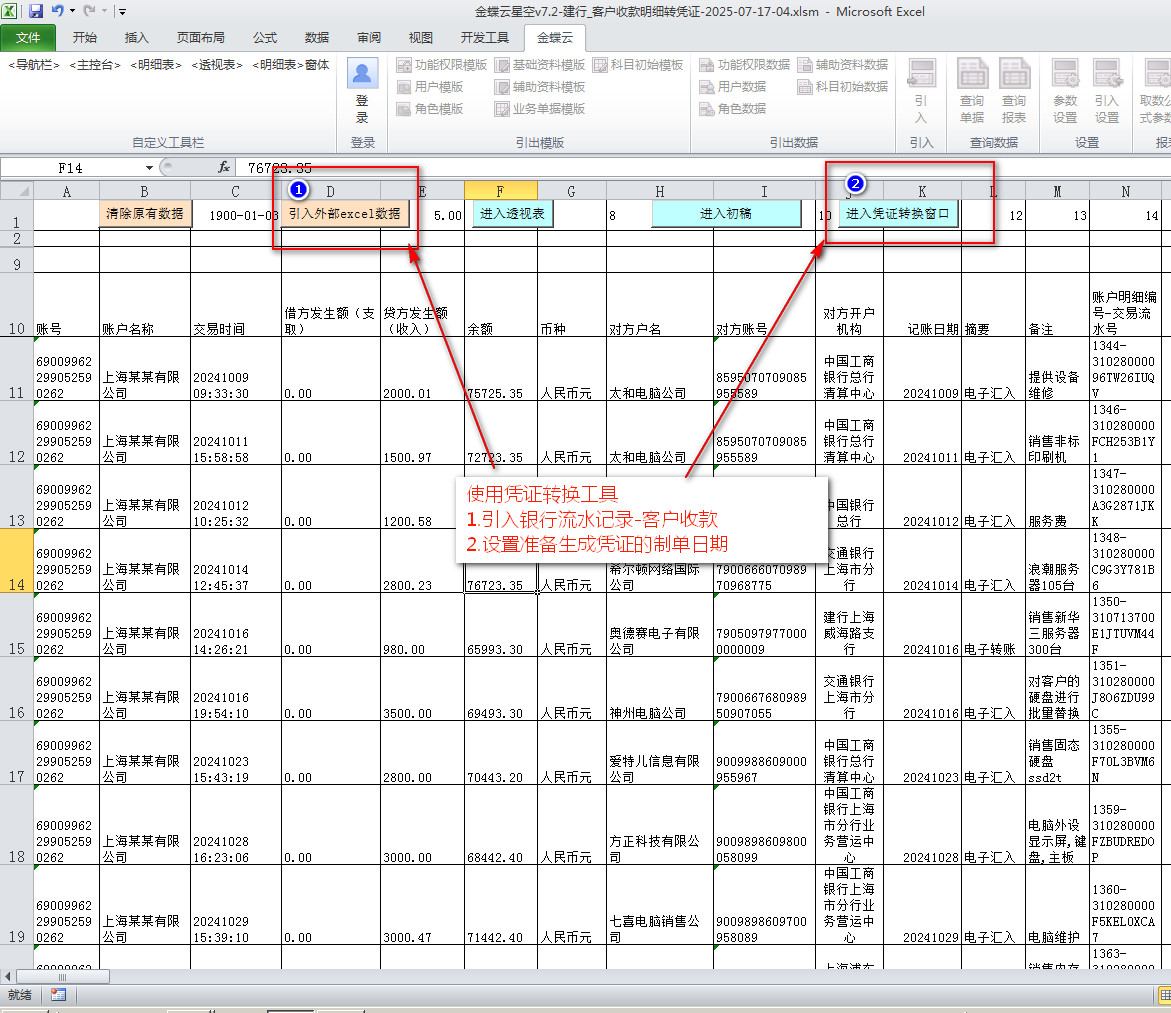Click the Name Box showing F14
The image size is (1171, 1013).
tap(72, 168)
